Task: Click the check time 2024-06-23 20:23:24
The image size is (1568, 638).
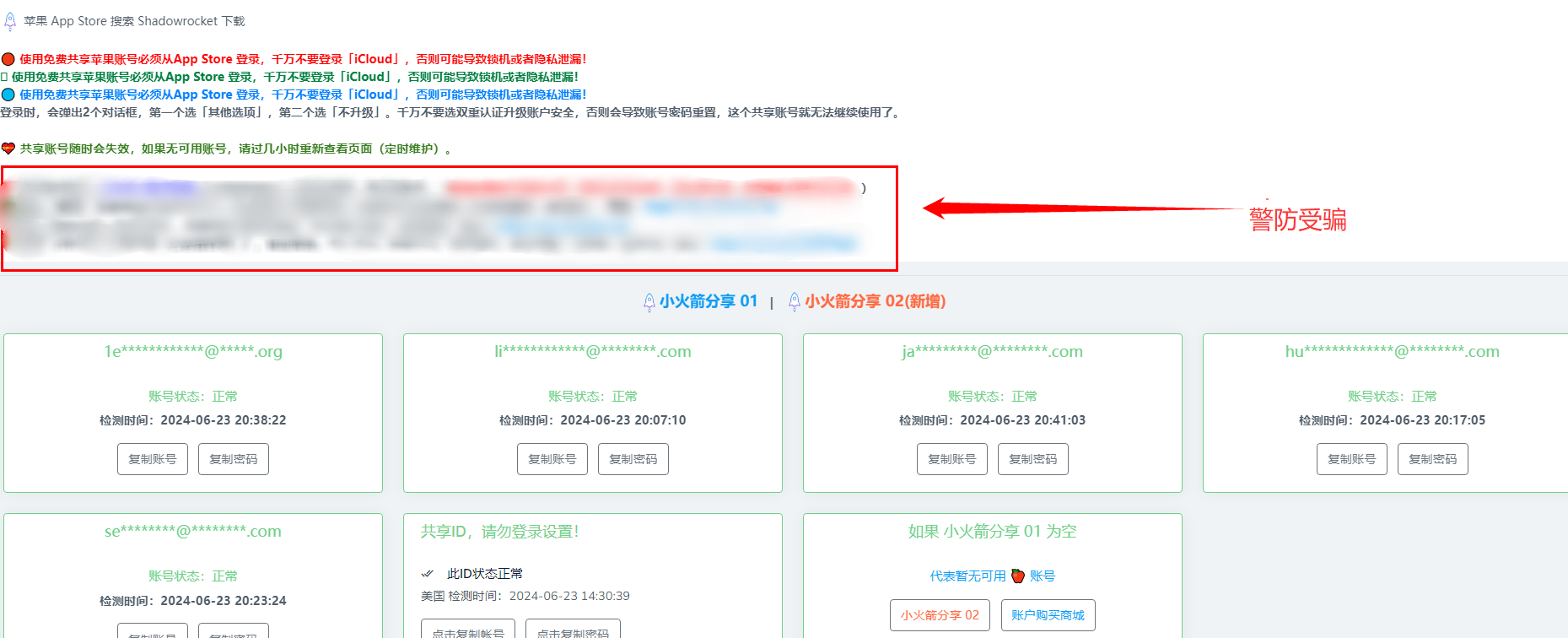Action: pyautogui.click(x=224, y=601)
